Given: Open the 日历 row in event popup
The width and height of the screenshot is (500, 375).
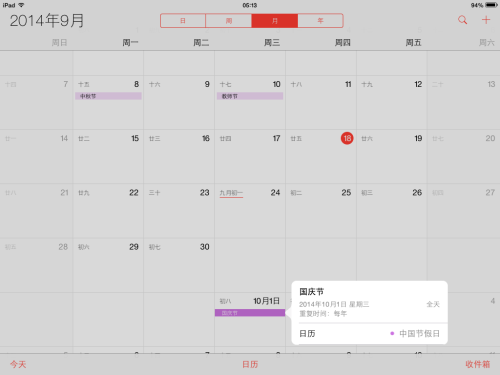Looking at the screenshot, I should click(x=370, y=334).
